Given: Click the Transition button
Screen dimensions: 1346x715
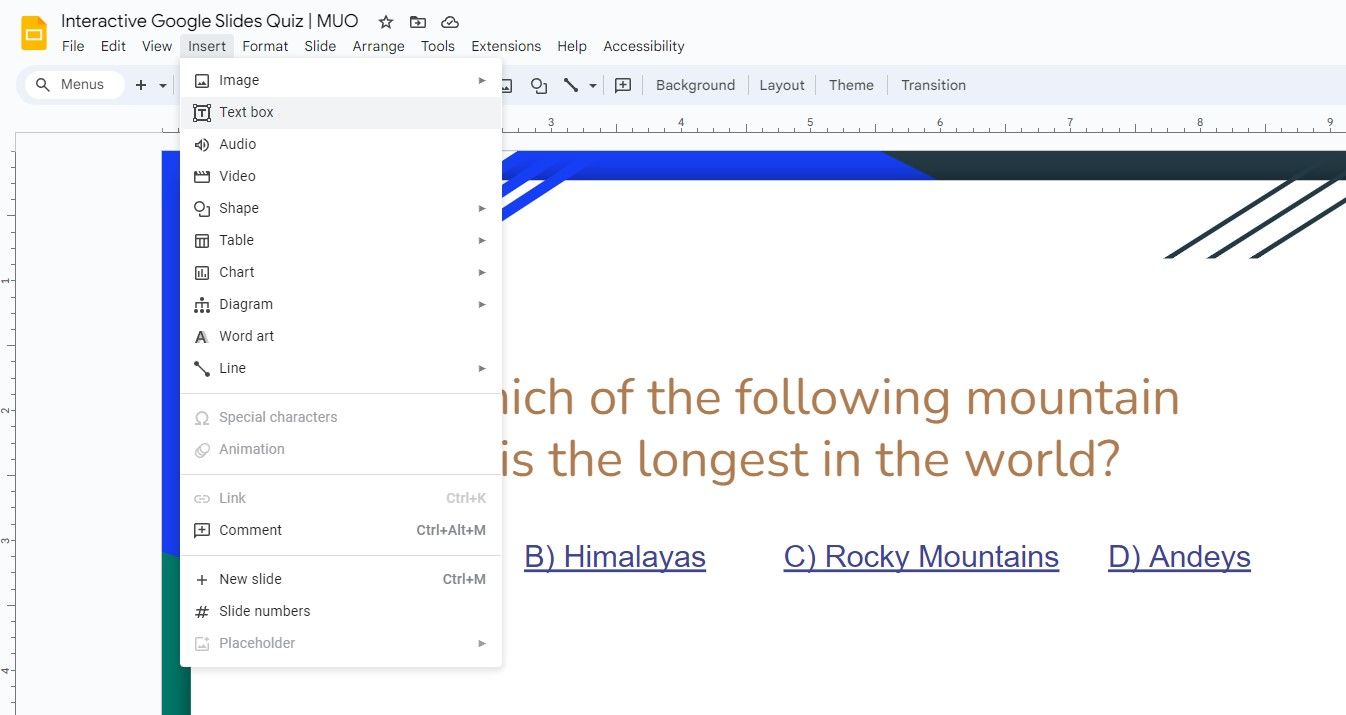Looking at the screenshot, I should tap(933, 85).
